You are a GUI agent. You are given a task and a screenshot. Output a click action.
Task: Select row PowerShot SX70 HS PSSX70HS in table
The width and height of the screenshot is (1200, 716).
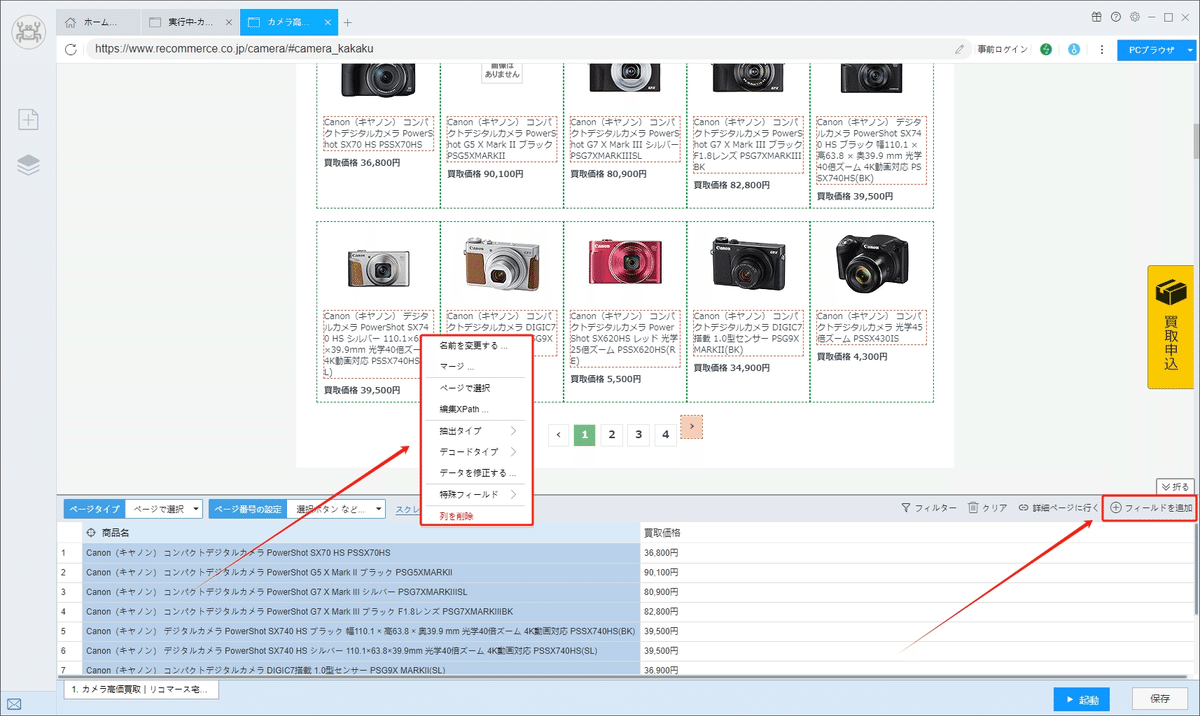[360, 553]
